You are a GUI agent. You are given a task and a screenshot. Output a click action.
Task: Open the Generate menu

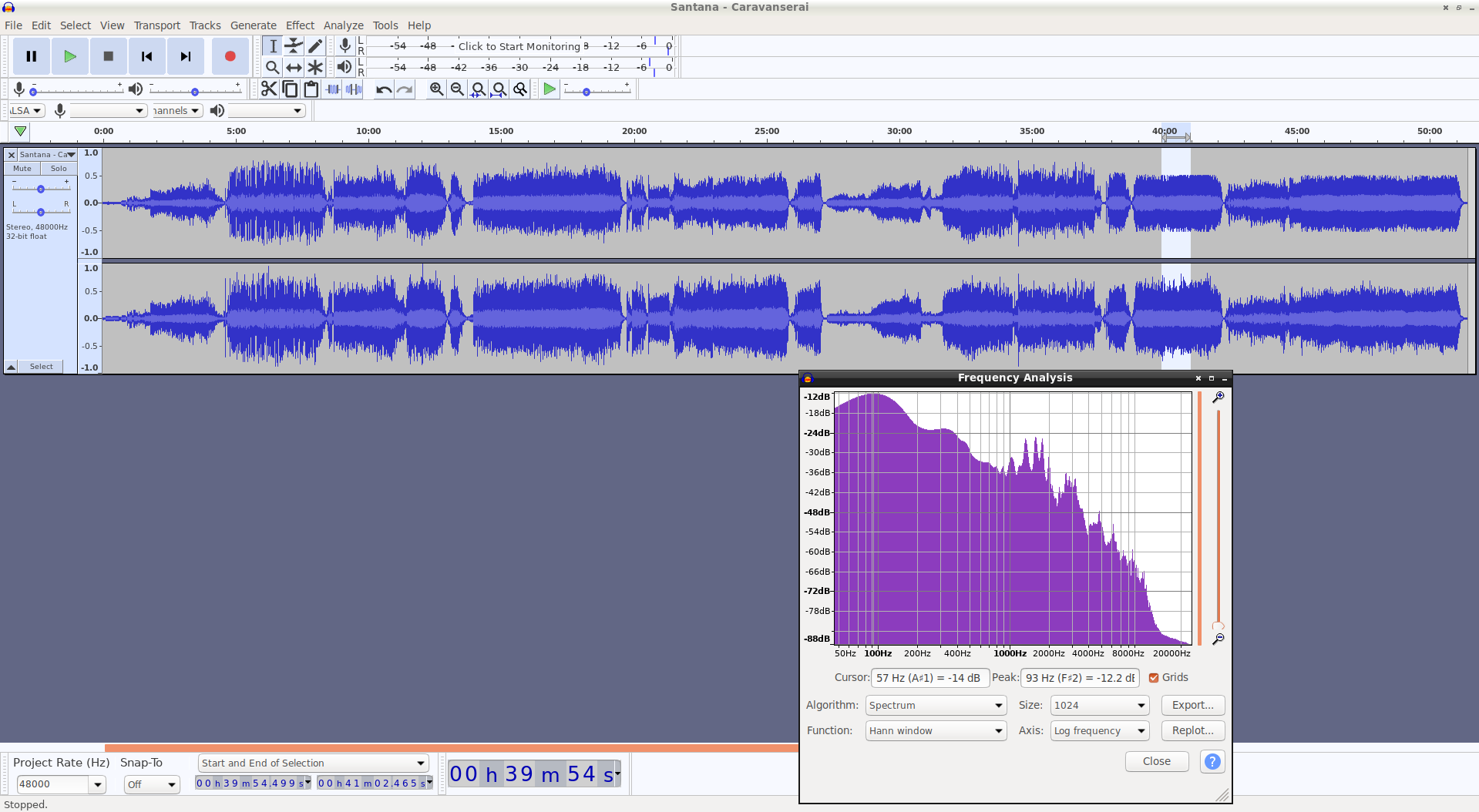253,25
